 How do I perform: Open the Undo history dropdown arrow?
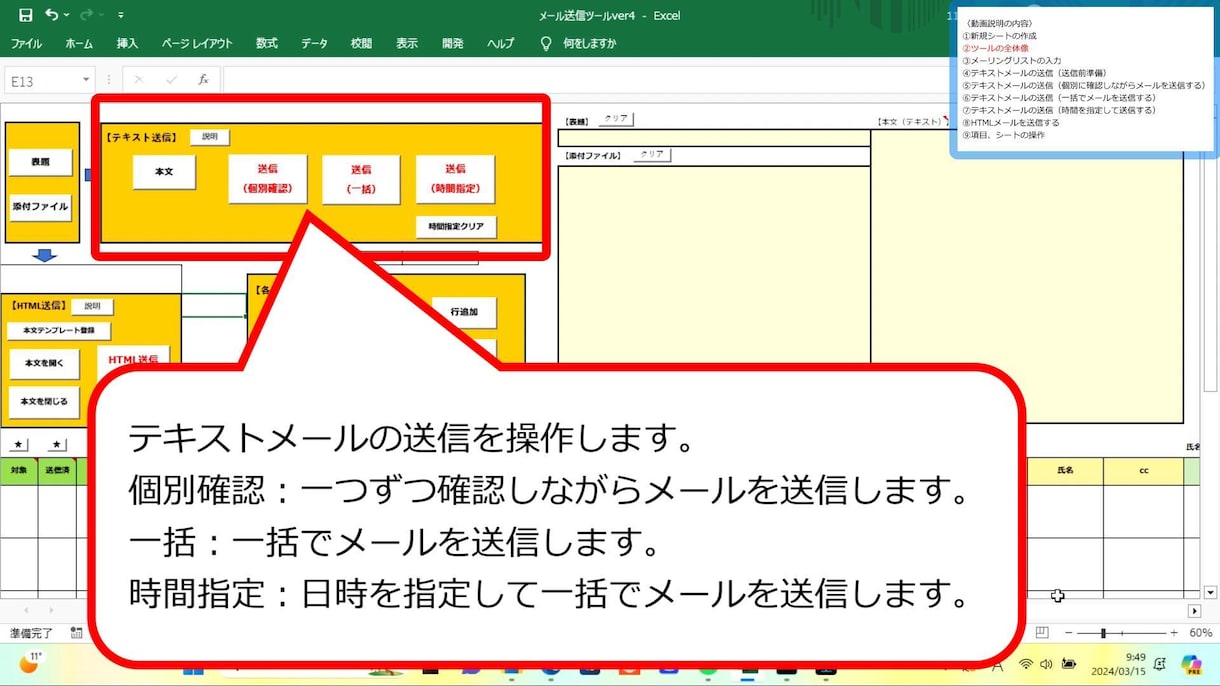pyautogui.click(x=67, y=16)
